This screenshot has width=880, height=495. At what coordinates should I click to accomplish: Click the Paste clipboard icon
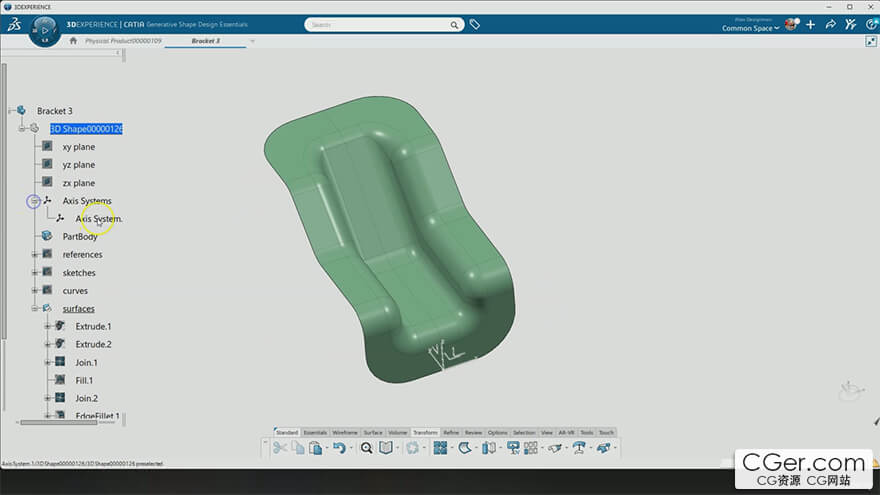click(x=315, y=448)
